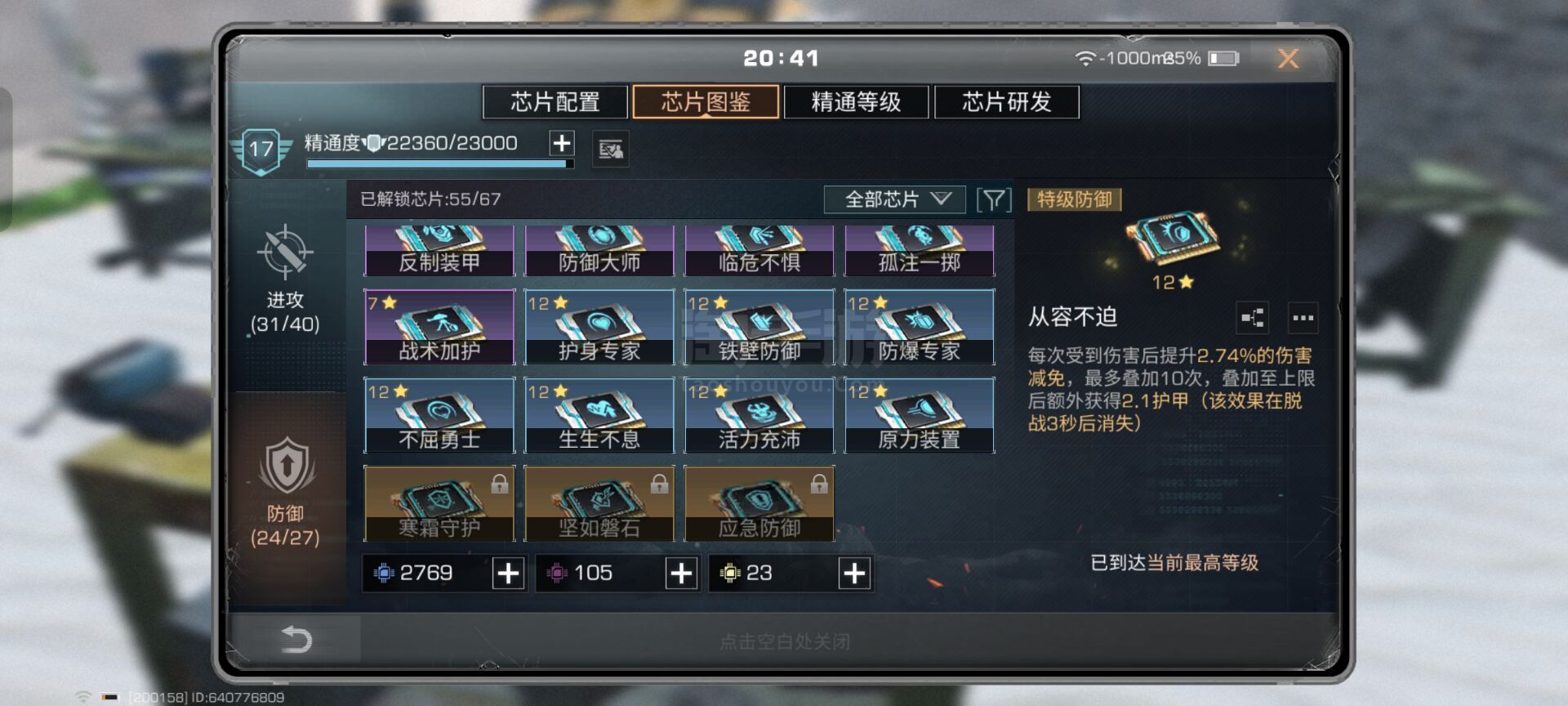Screen dimensions: 1568x706
Task: Open the filter funnel icon
Action: coord(994,199)
